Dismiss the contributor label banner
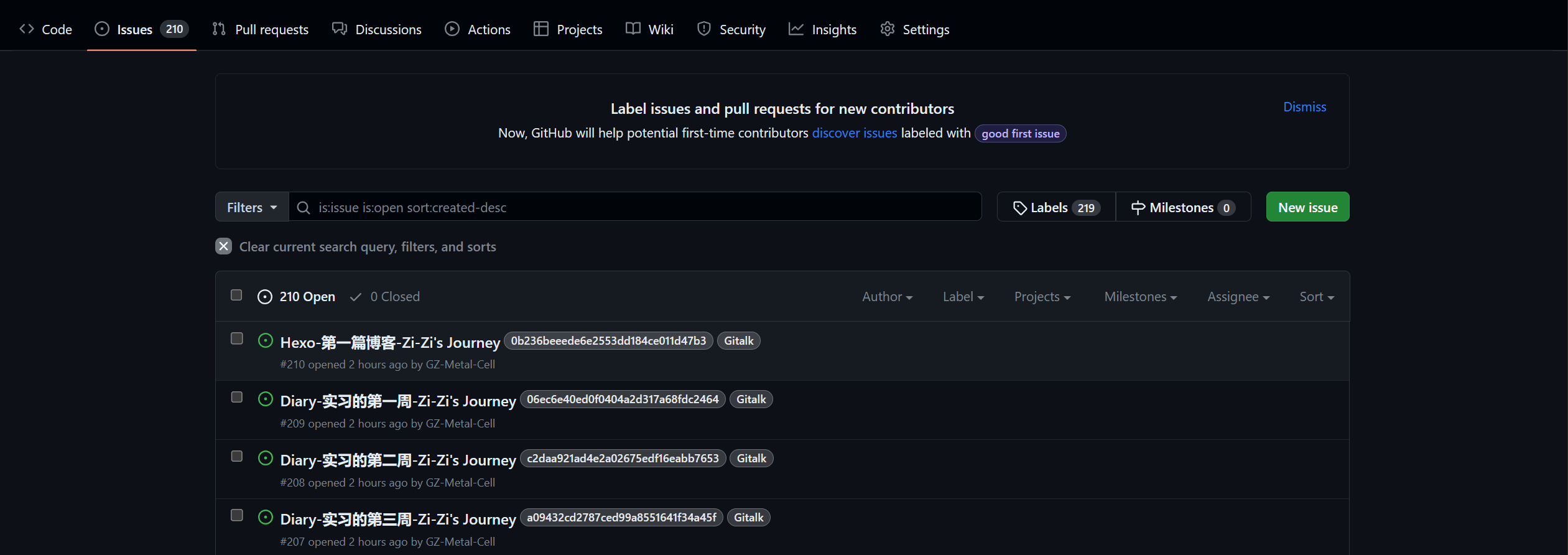 1305,107
